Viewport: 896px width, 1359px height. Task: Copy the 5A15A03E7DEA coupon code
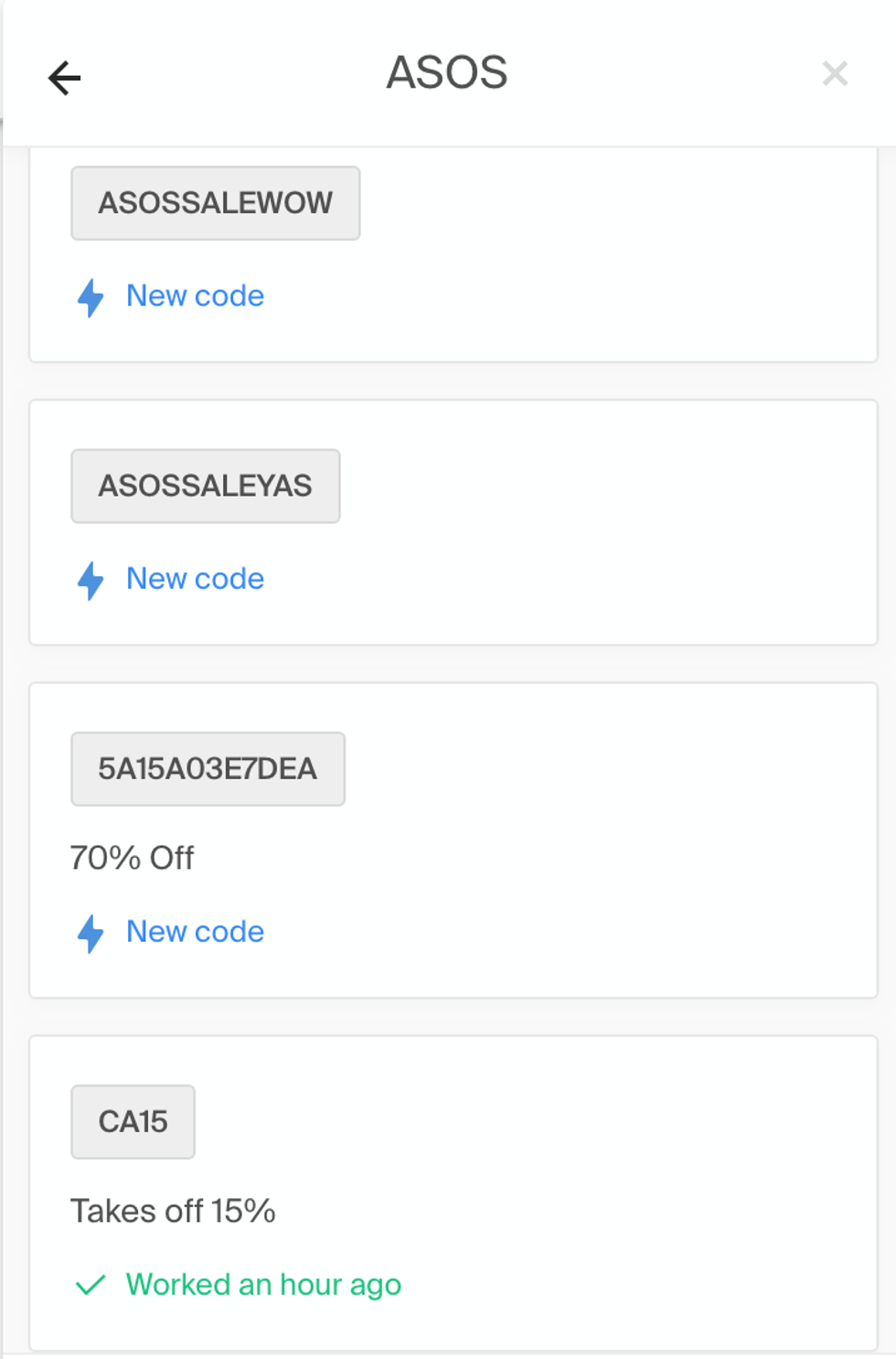coord(208,769)
